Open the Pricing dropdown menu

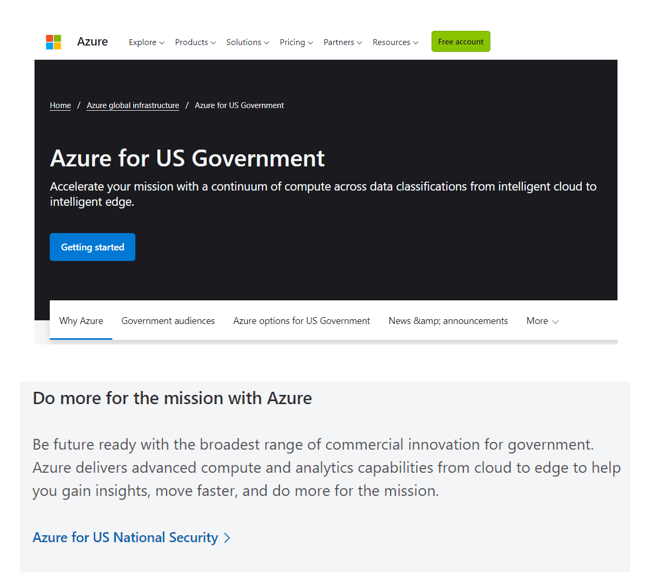pyautogui.click(x=296, y=42)
